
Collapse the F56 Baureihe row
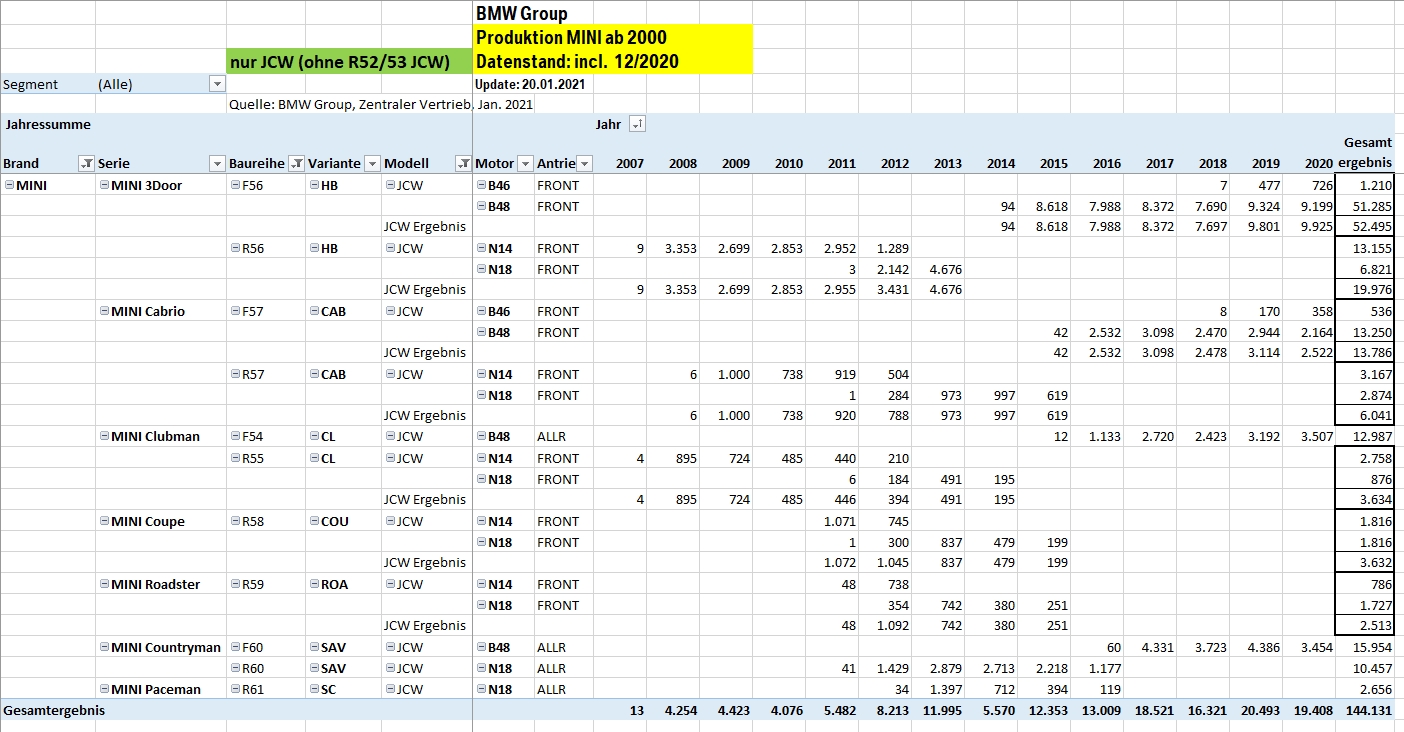(235, 185)
